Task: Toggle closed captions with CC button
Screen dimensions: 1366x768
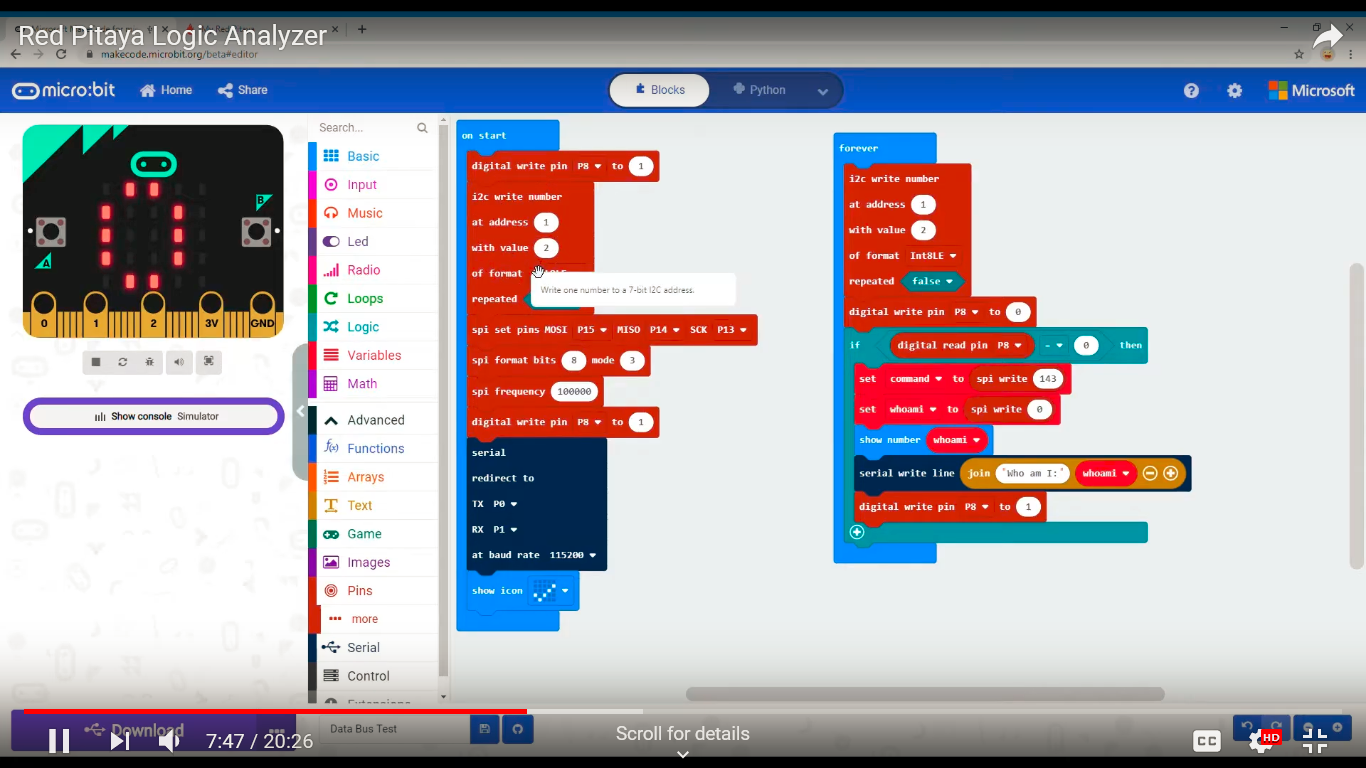Action: (x=1207, y=741)
